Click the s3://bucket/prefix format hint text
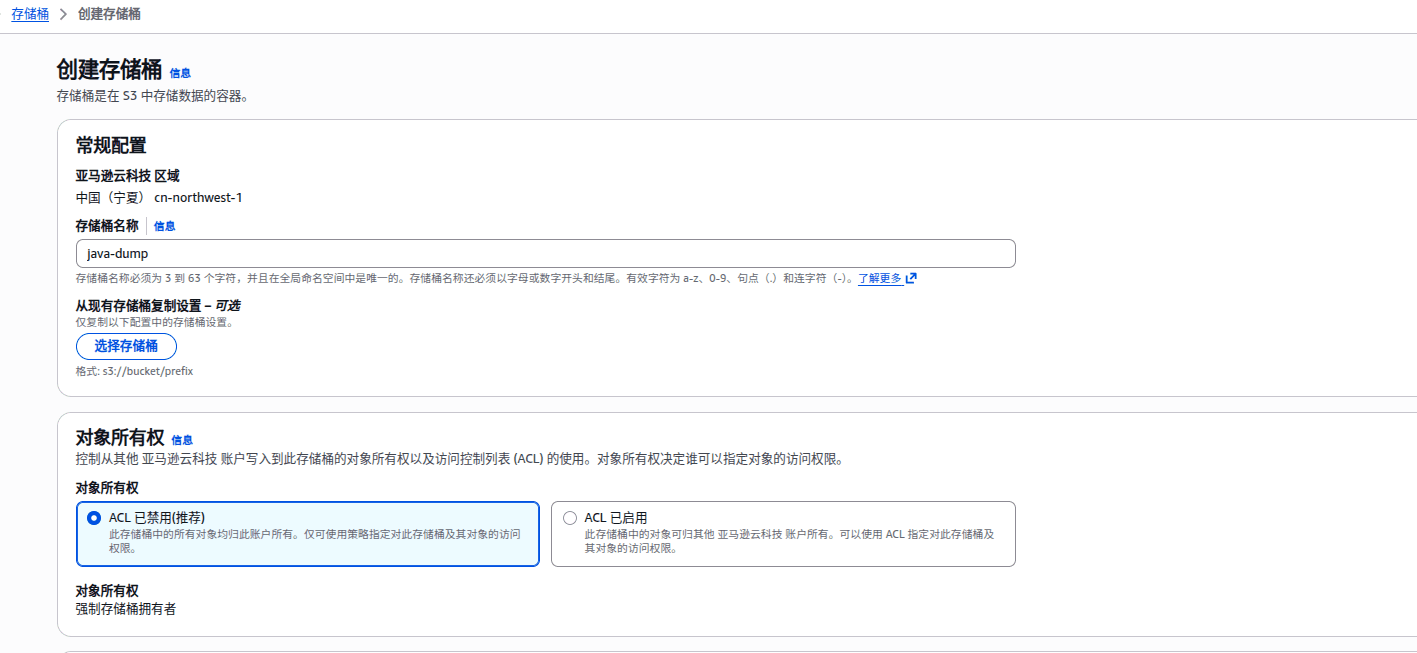 135,370
